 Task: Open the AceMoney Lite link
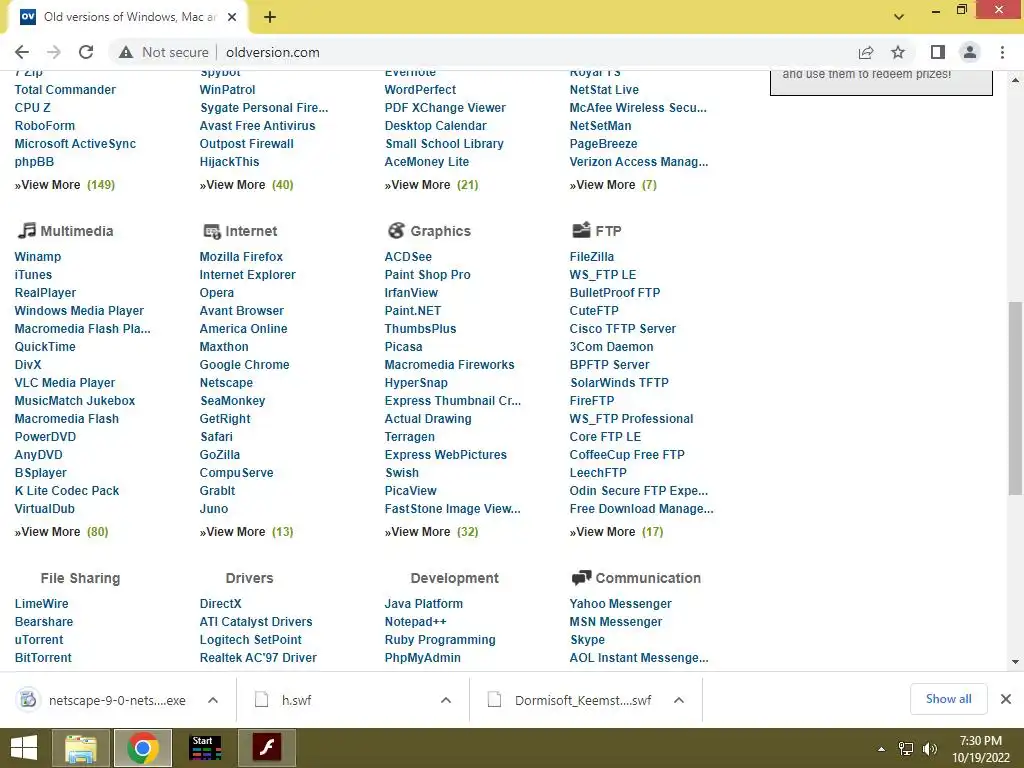[426, 162]
